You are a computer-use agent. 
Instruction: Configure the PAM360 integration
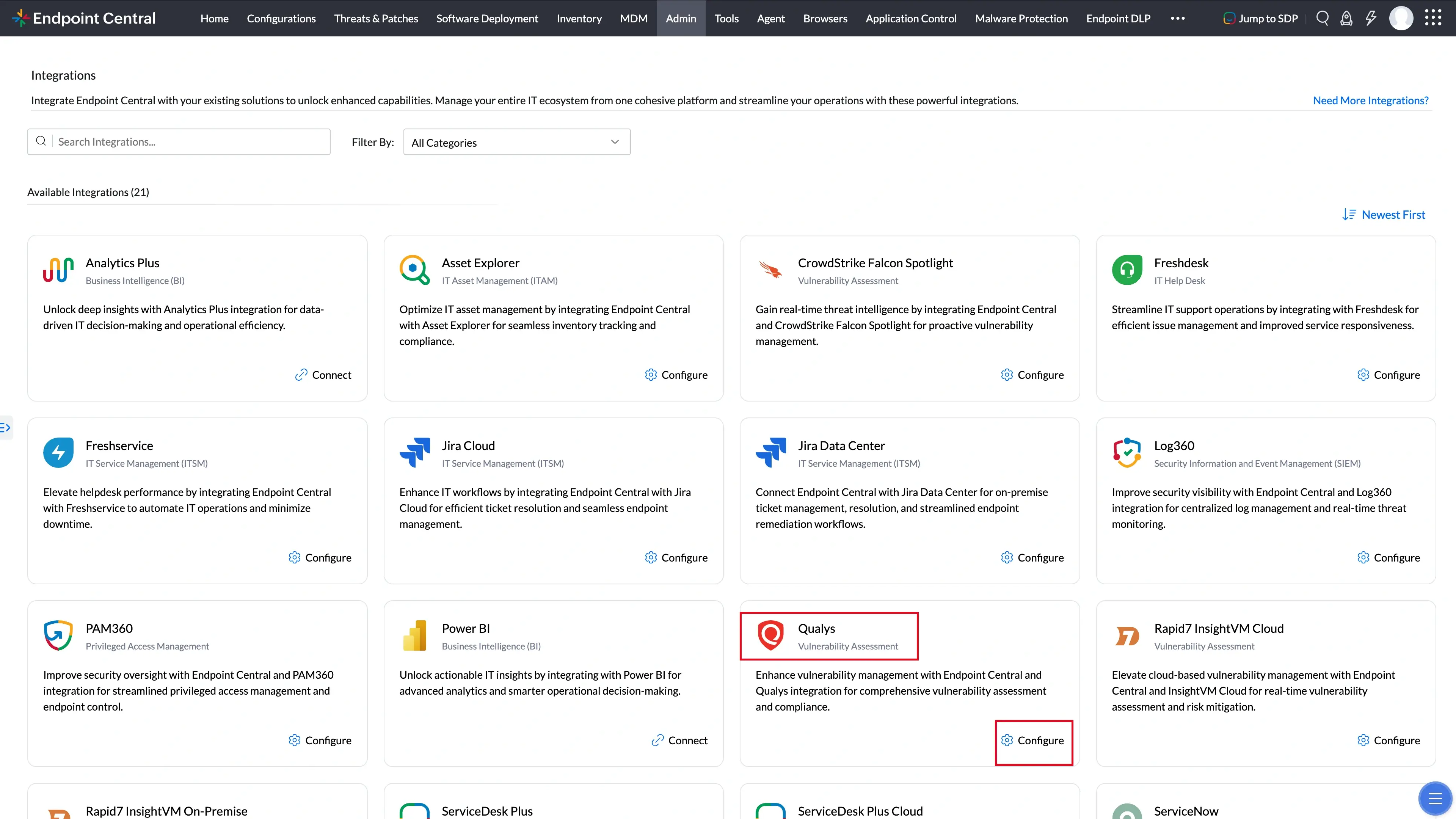(319, 740)
